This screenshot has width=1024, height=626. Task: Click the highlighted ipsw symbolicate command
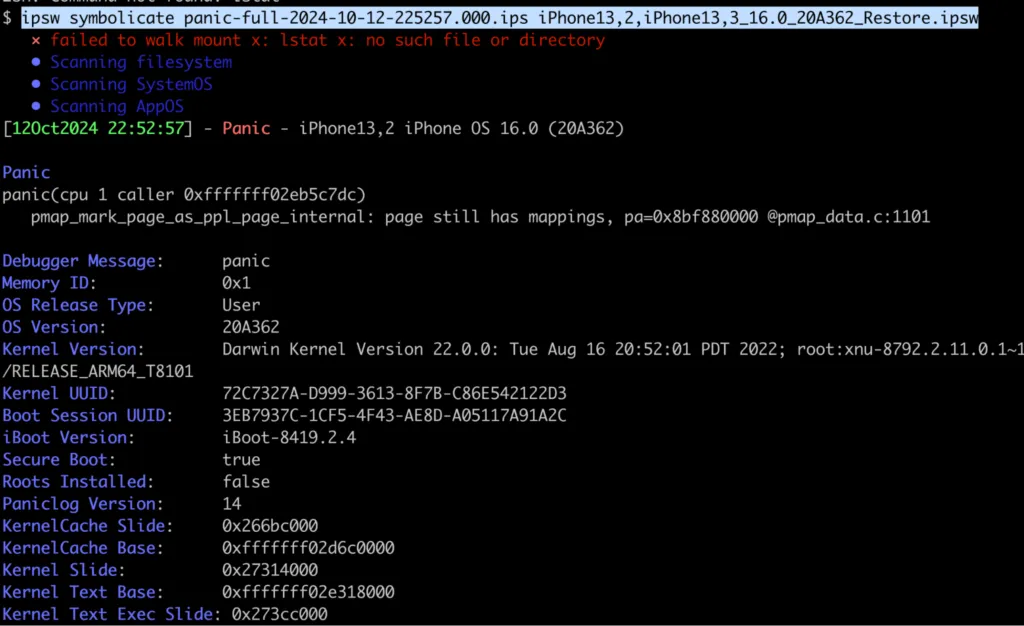(x=500, y=18)
